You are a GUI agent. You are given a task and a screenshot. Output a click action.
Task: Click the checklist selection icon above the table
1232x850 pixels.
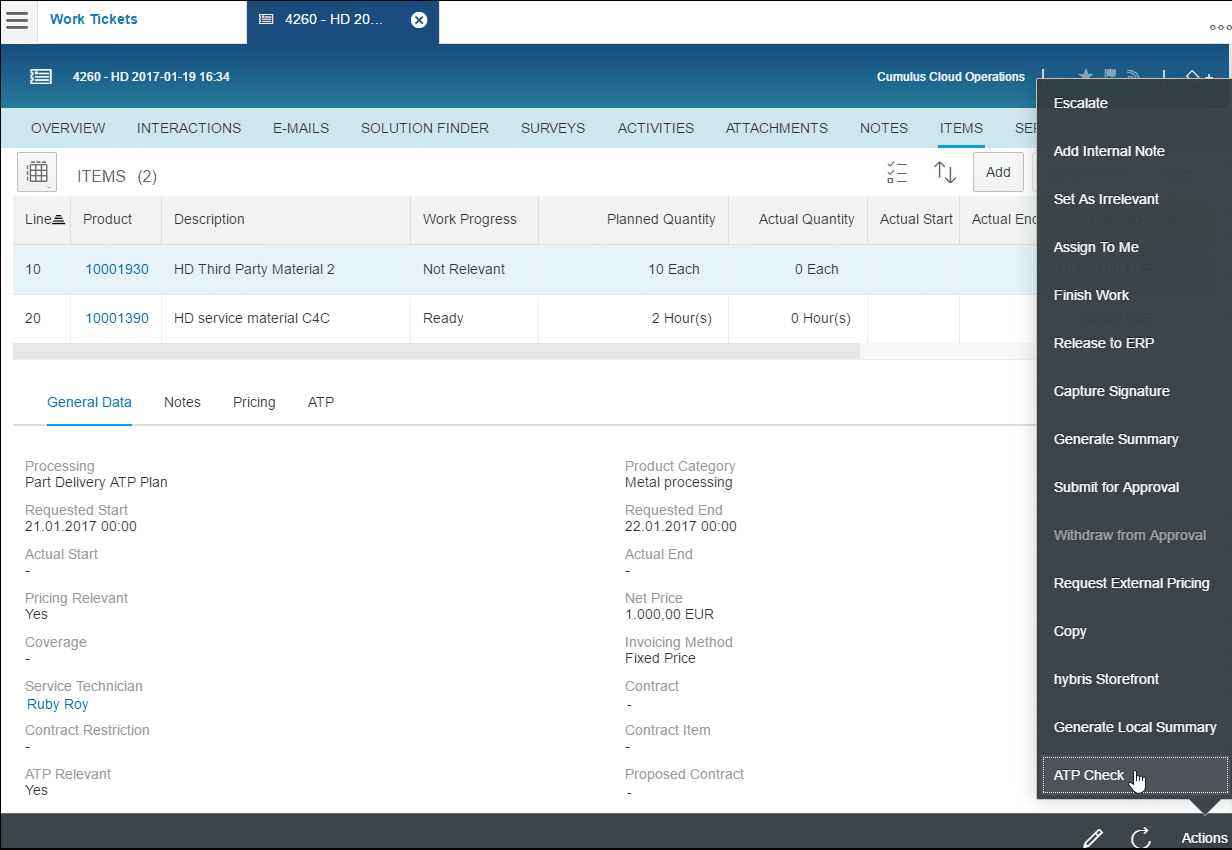click(x=897, y=172)
